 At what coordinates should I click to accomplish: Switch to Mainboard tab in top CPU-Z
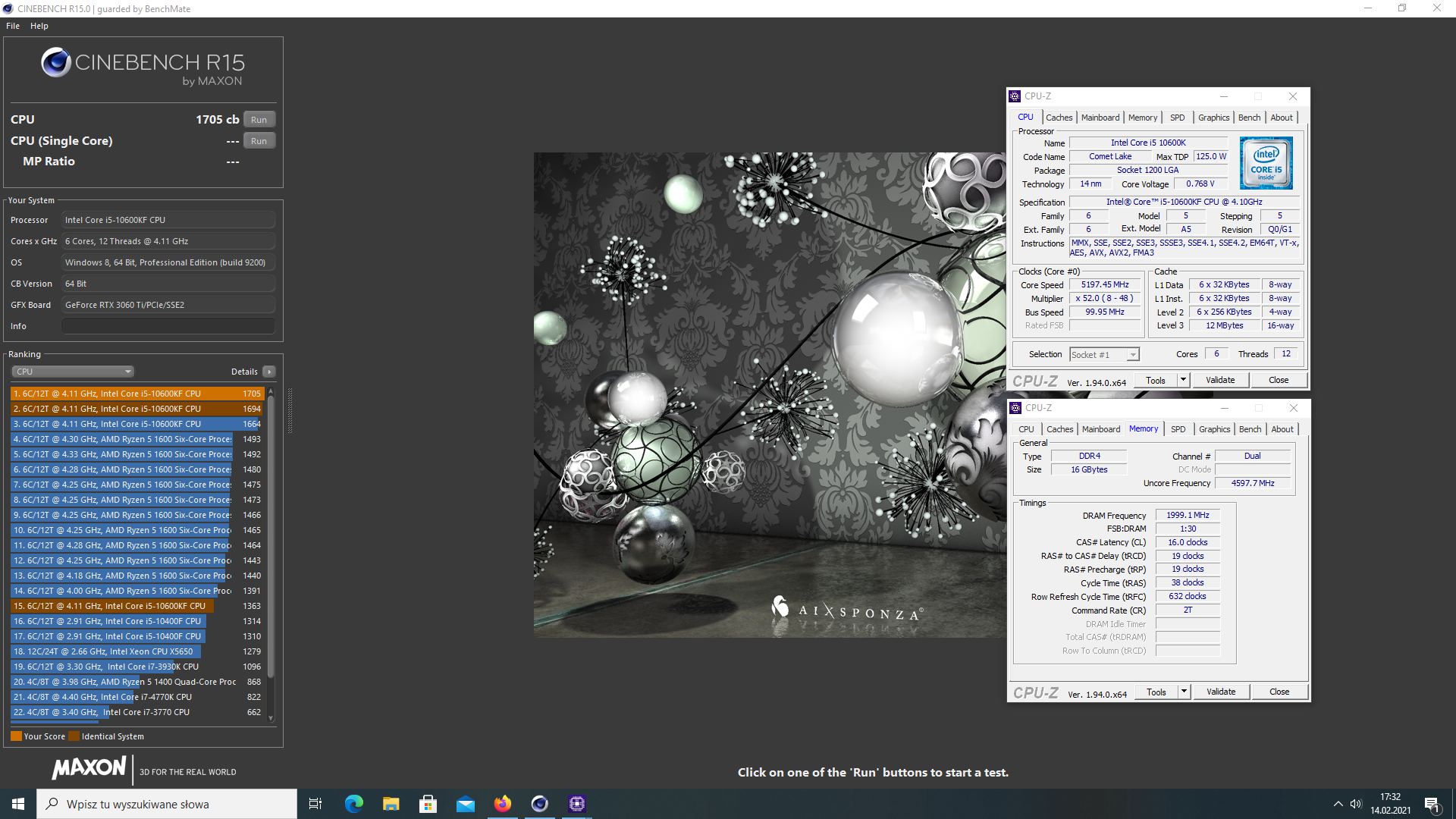coord(1100,118)
